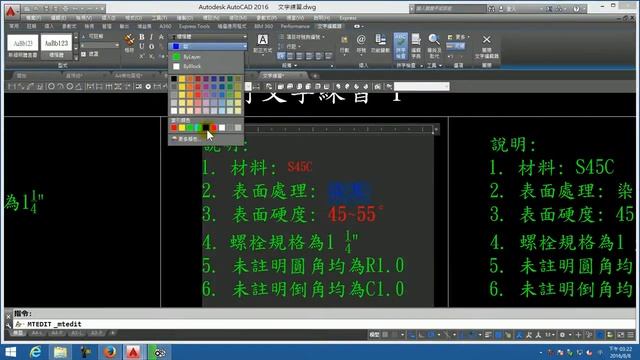Open the More options dropdown
The width and height of the screenshot is (640, 360).
tap(459, 37)
